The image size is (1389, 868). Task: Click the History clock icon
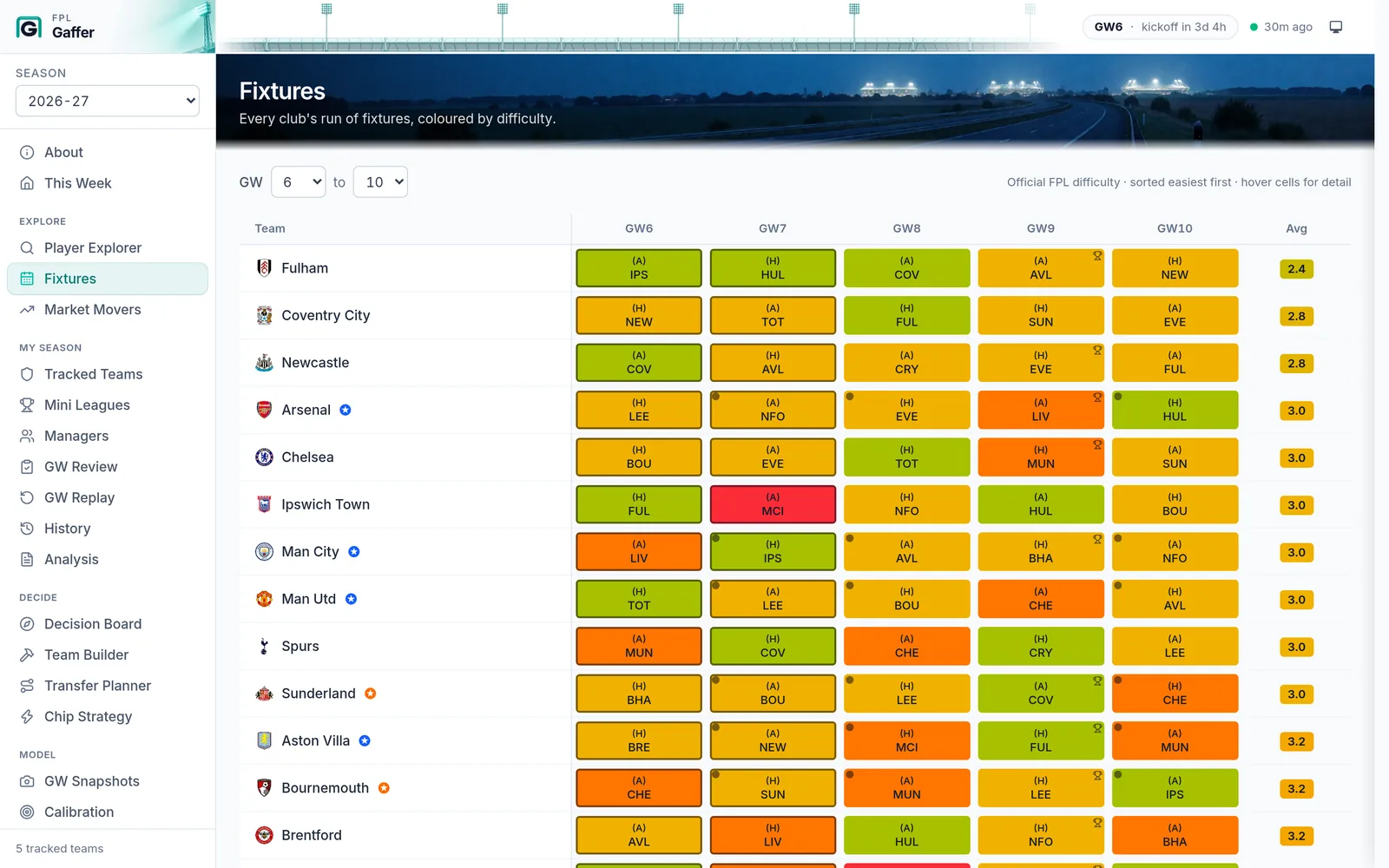pyautogui.click(x=27, y=529)
